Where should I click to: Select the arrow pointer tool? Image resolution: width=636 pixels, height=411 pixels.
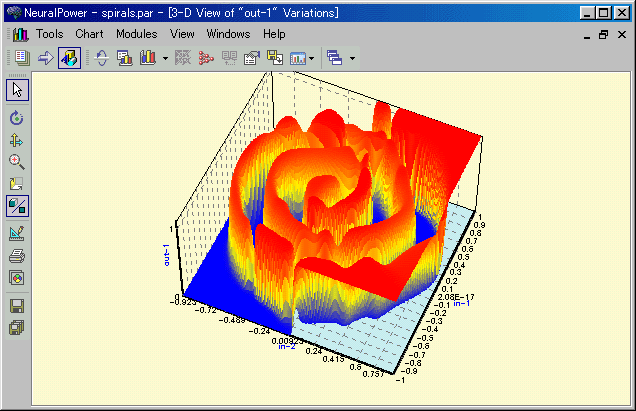coord(17,90)
